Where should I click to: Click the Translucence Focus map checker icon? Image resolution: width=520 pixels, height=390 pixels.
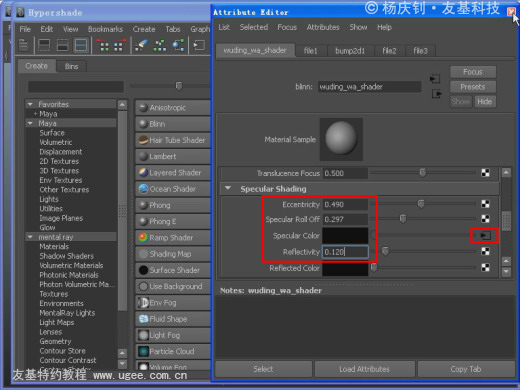(485, 173)
